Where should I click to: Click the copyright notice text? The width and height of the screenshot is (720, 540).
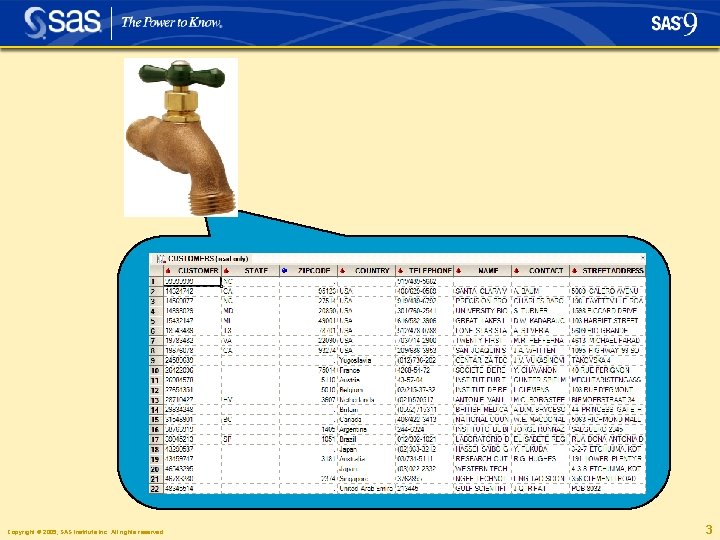tap(85, 532)
